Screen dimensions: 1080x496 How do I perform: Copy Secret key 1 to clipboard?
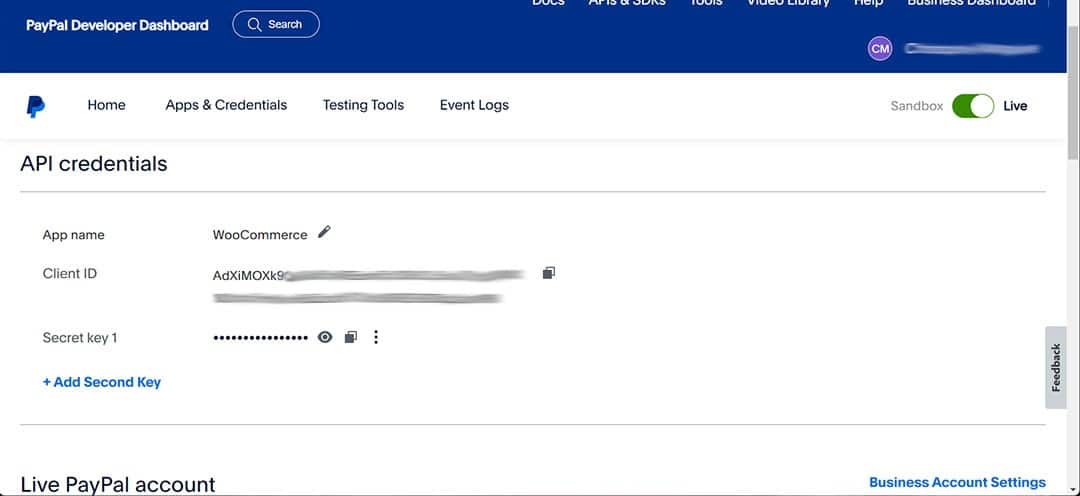point(350,338)
